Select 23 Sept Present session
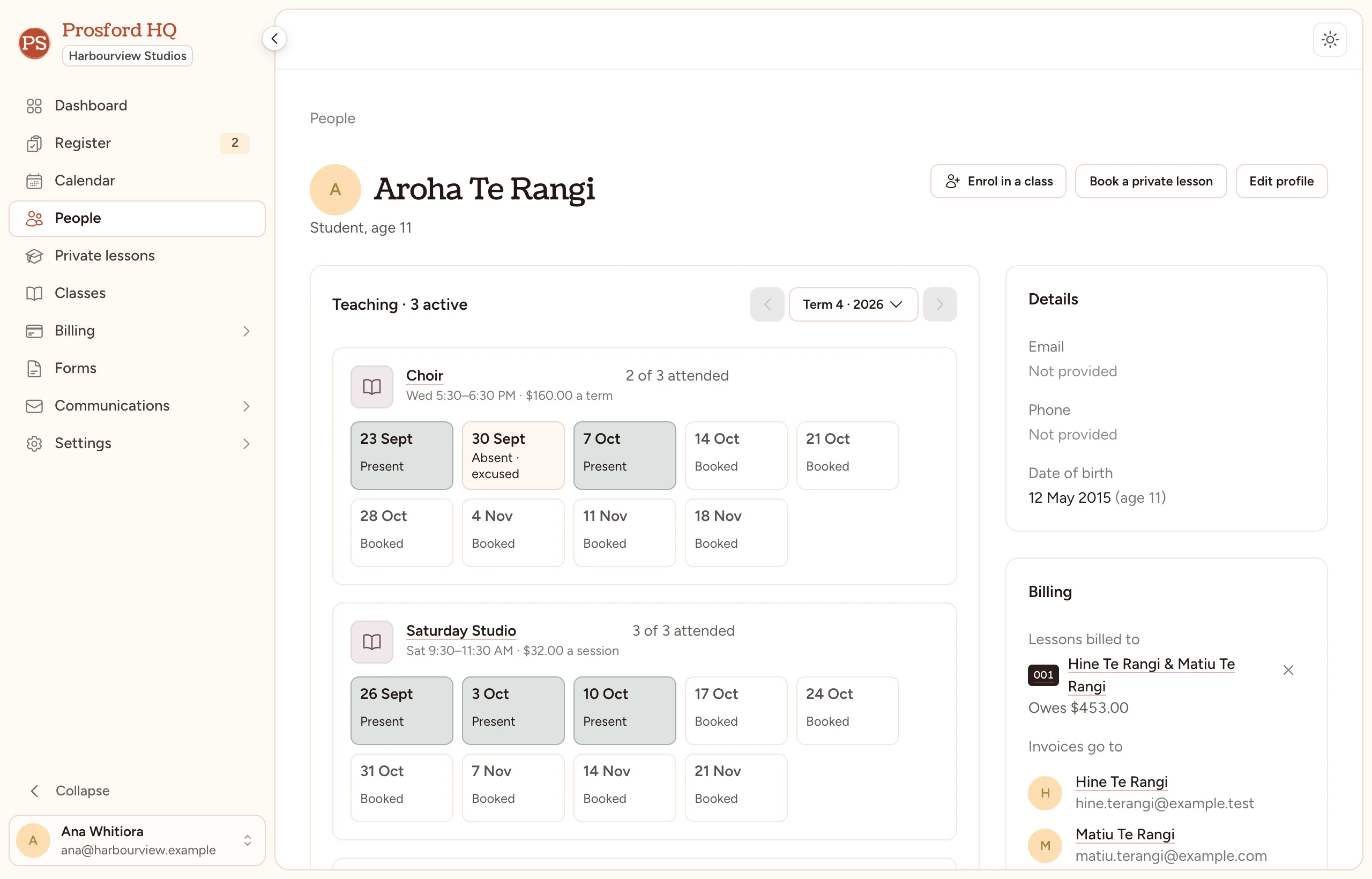 (402, 456)
